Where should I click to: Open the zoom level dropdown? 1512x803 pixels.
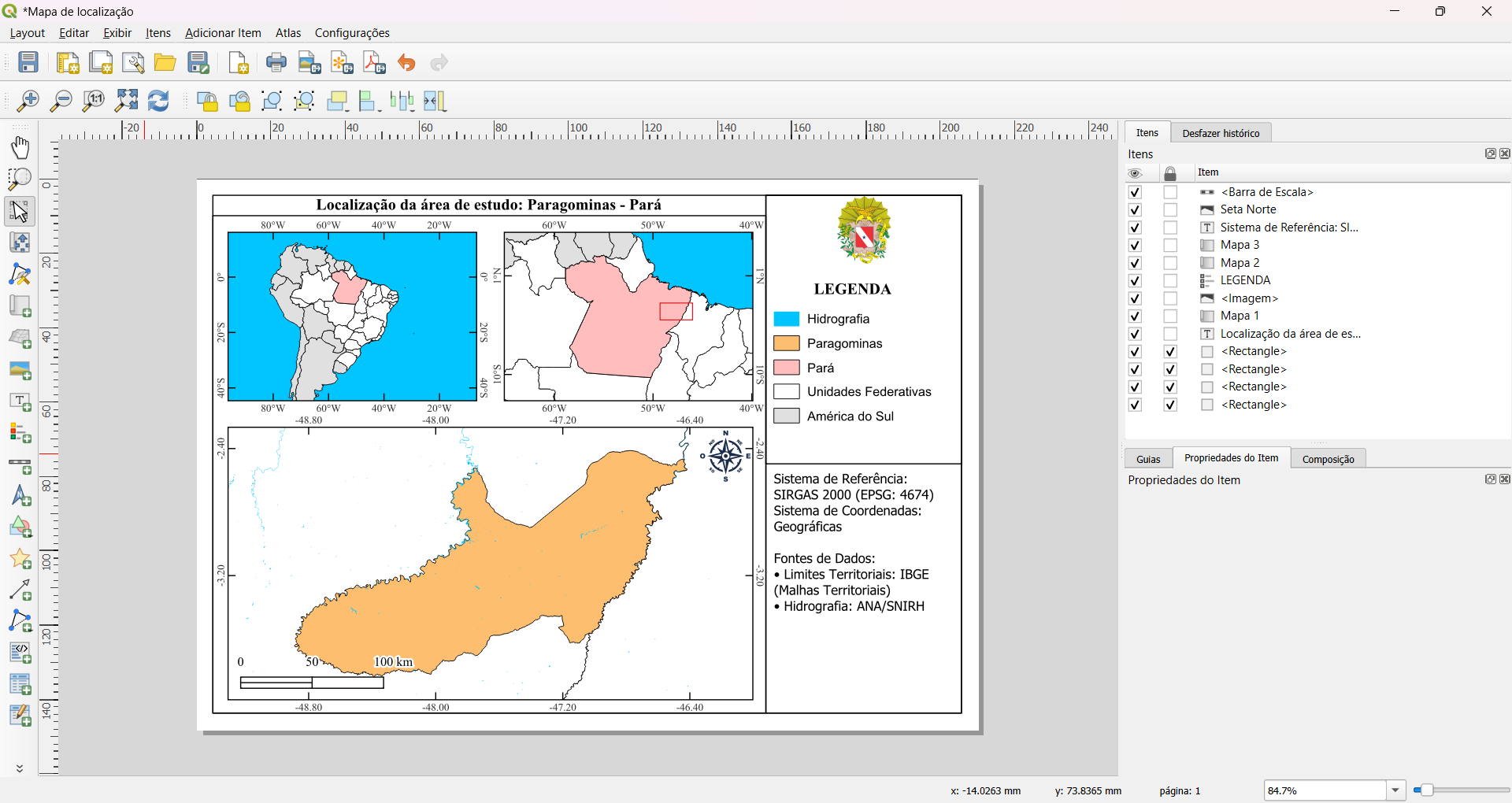tap(1396, 790)
